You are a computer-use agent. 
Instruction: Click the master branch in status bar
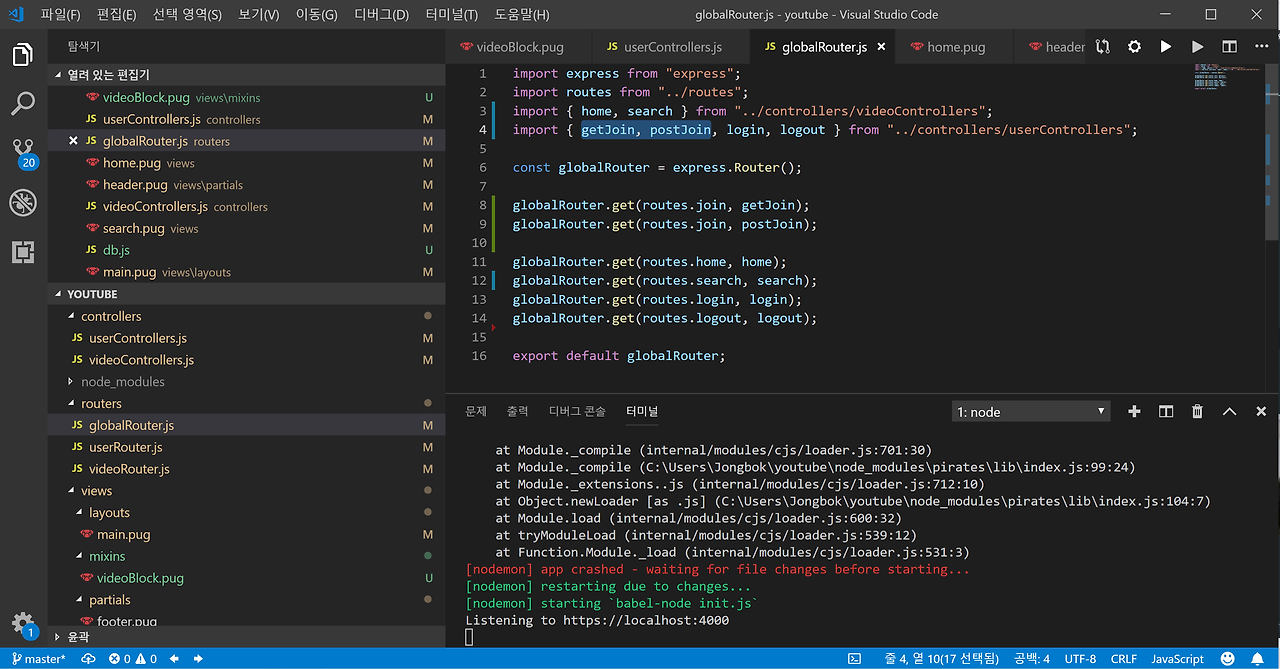[38, 659]
